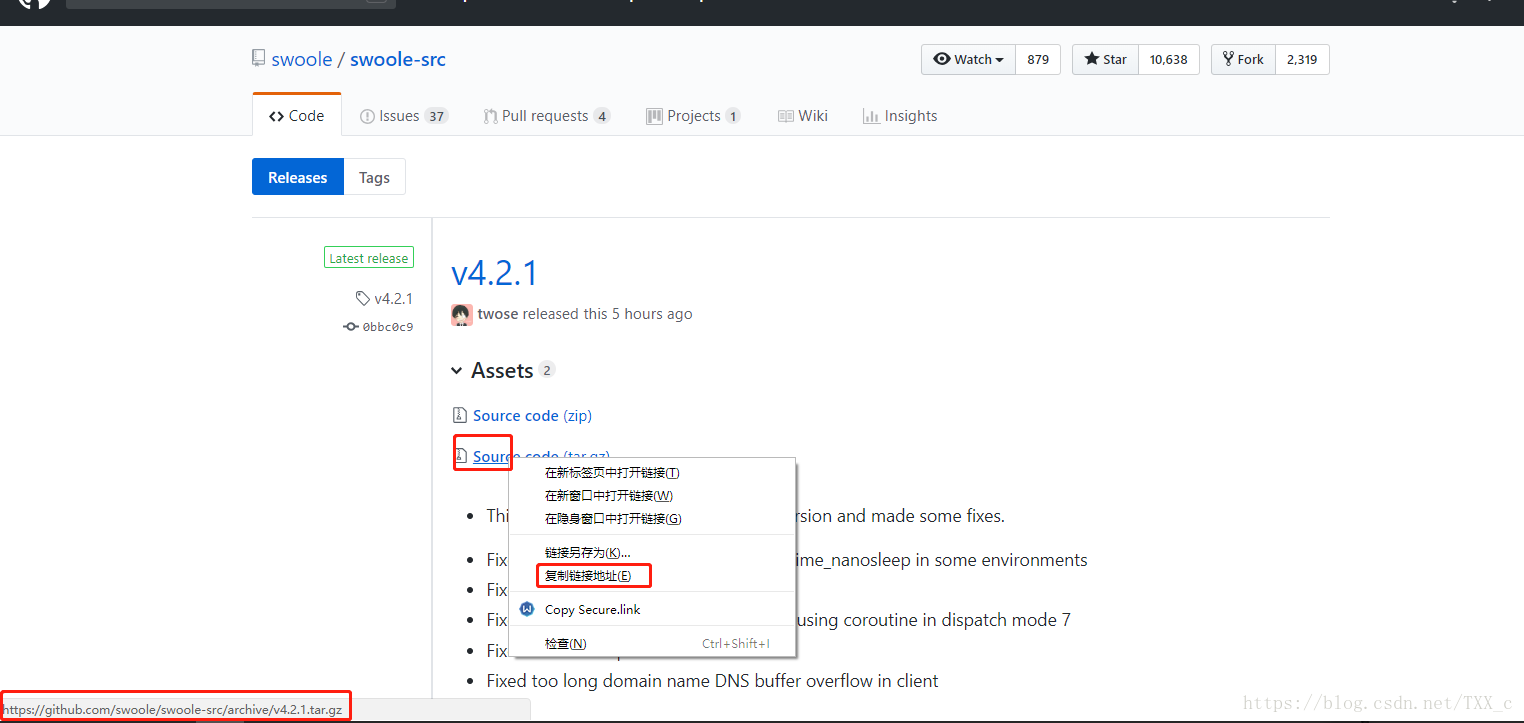1524x723 pixels.
Task: Open the Watch dropdown button
Action: click(968, 59)
